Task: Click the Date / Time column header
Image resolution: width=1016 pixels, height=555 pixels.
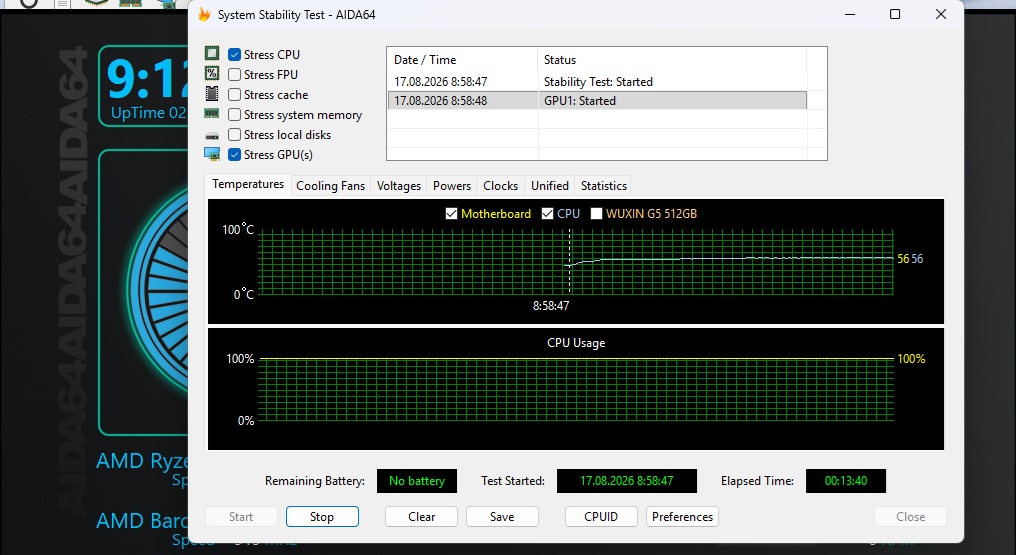Action: pos(462,60)
